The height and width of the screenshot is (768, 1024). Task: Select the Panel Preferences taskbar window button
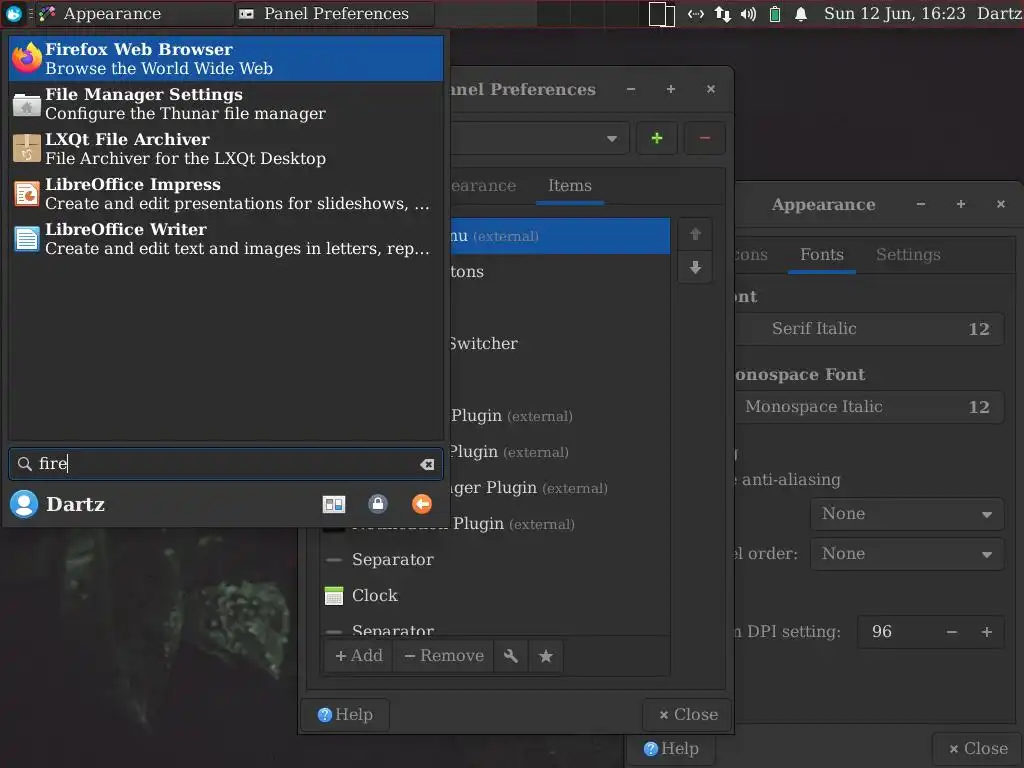(334, 14)
